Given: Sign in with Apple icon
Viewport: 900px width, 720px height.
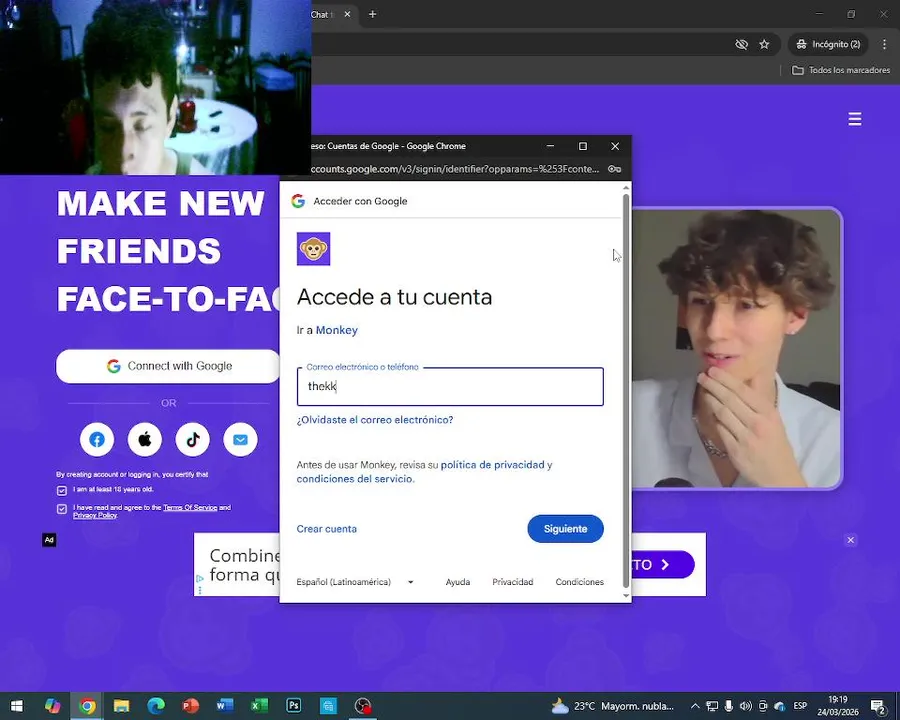Looking at the screenshot, I should [x=145, y=440].
